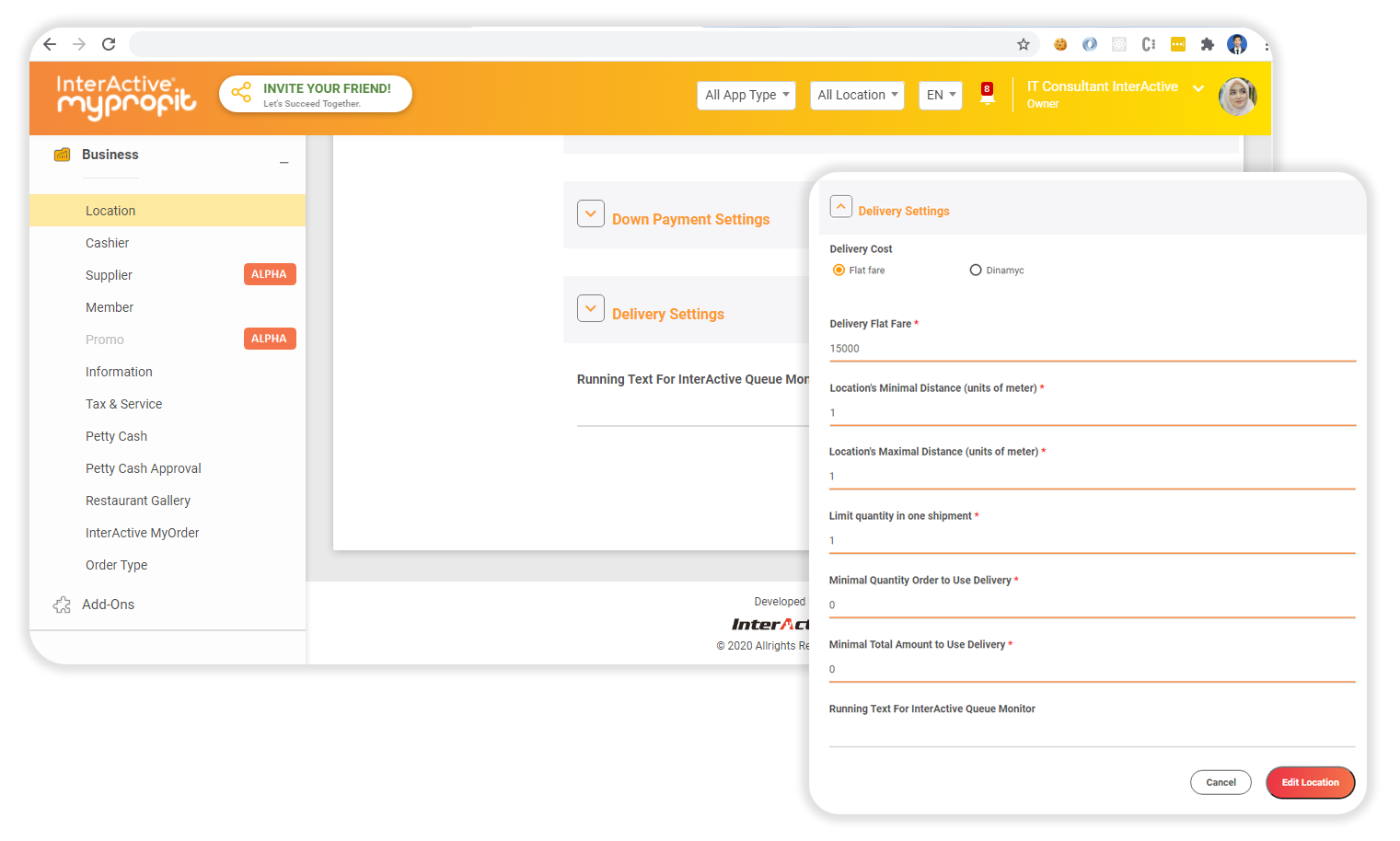Collapse the Delivery Settings panel
The image size is (1400, 841).
click(840, 206)
